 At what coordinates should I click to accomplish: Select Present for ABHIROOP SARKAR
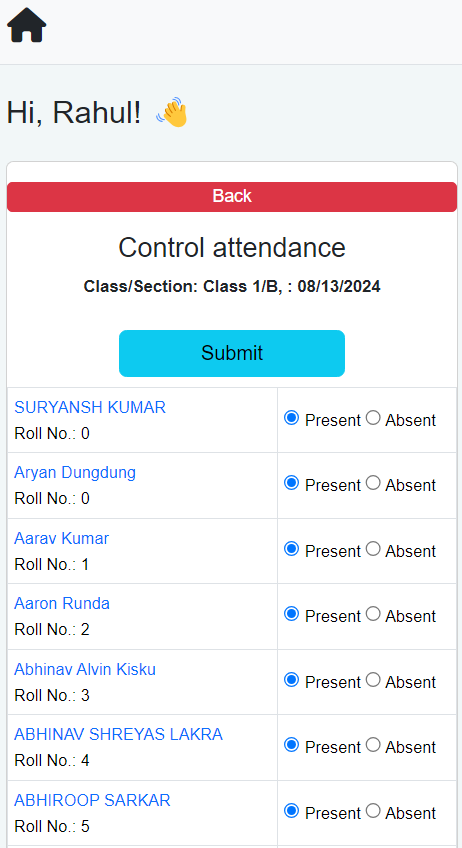tap(292, 811)
